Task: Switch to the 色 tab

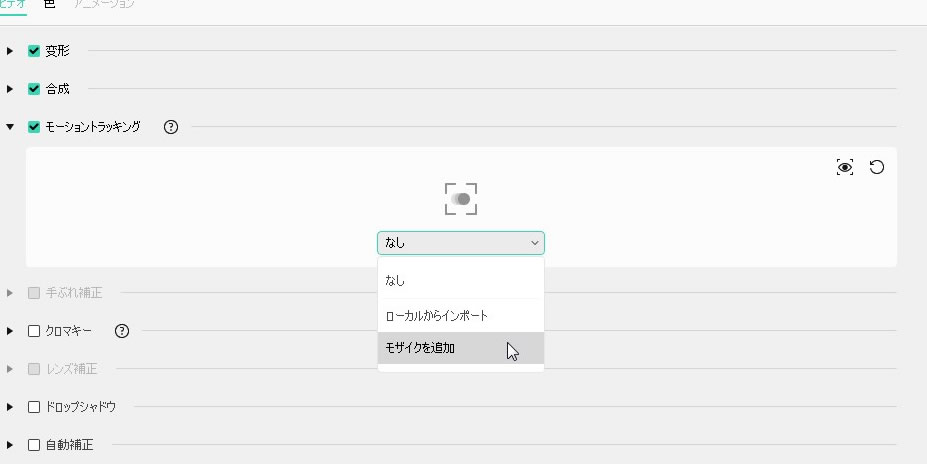Action: 50,4
